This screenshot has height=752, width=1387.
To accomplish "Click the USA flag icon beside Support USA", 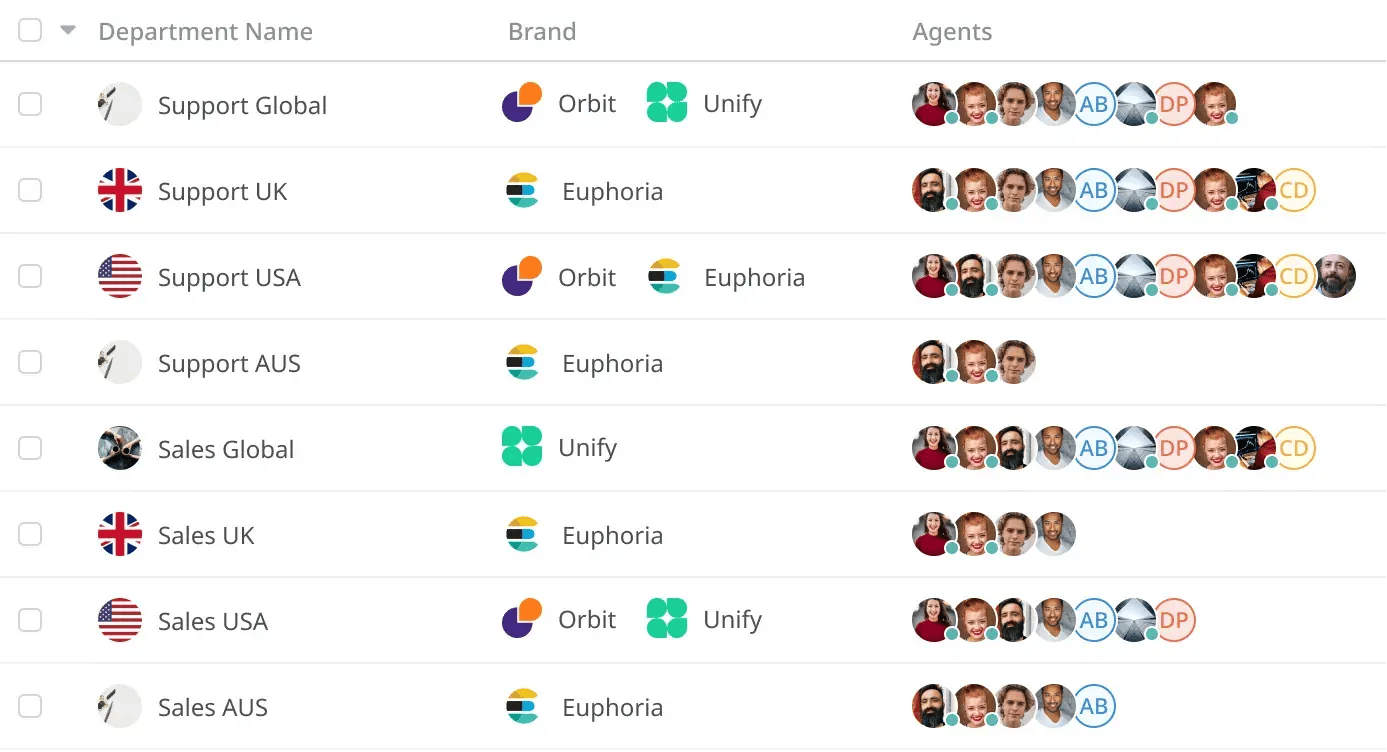I will point(120,277).
